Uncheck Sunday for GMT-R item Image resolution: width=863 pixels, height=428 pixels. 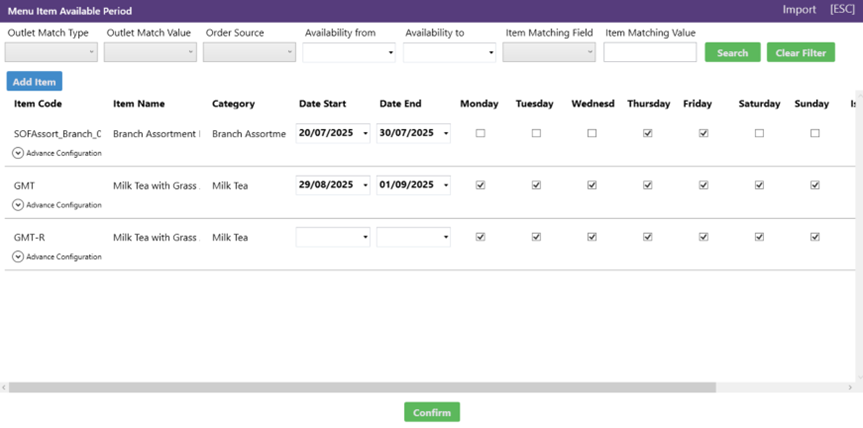click(x=815, y=237)
